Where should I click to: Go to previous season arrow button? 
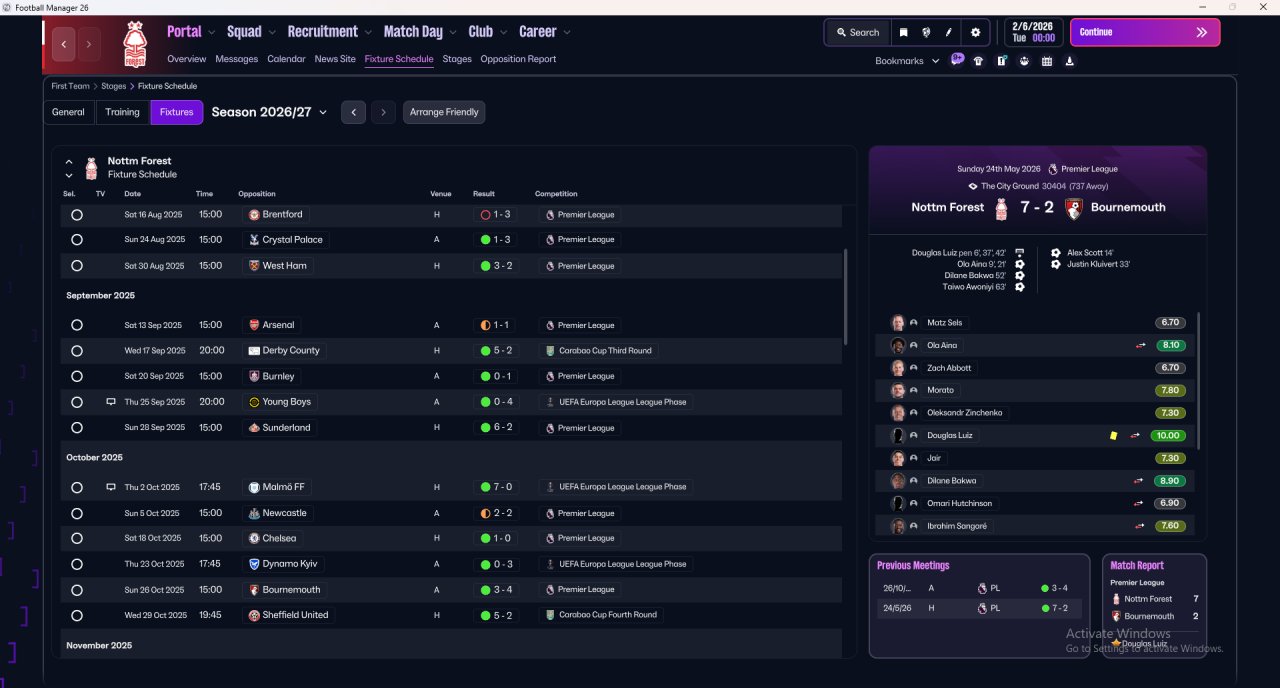353,112
